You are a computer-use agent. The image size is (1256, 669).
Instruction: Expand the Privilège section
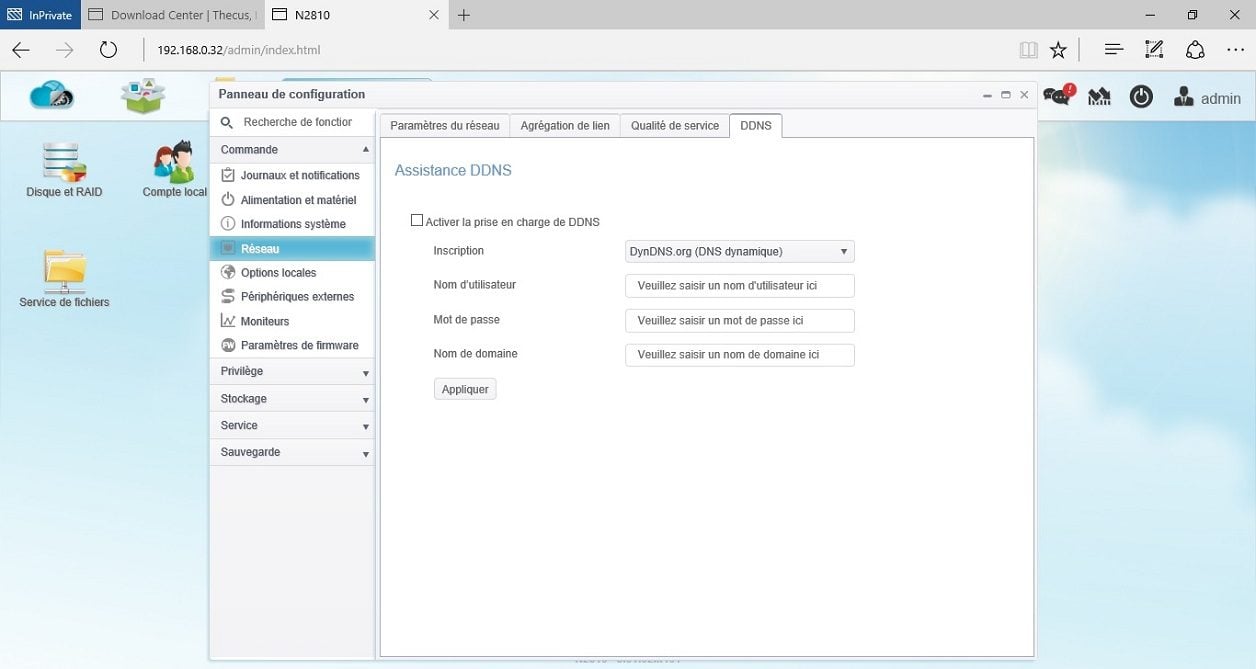[x=291, y=372]
